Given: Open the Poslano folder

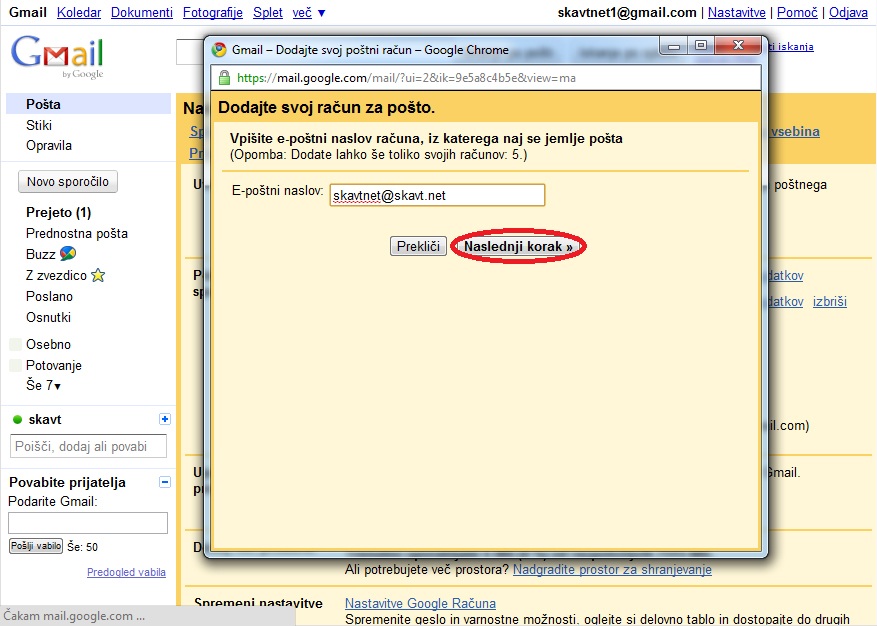Looking at the screenshot, I should (49, 296).
